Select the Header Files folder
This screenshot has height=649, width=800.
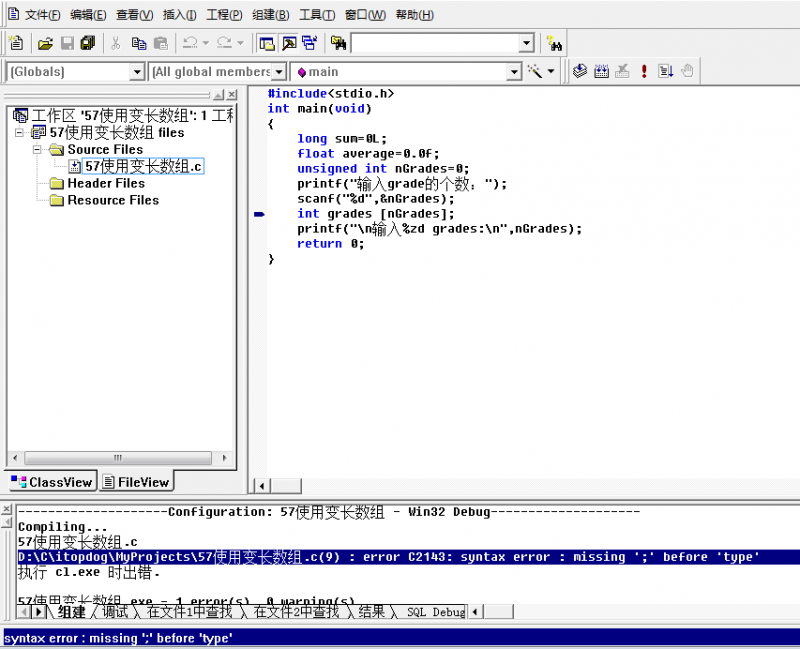[x=105, y=183]
